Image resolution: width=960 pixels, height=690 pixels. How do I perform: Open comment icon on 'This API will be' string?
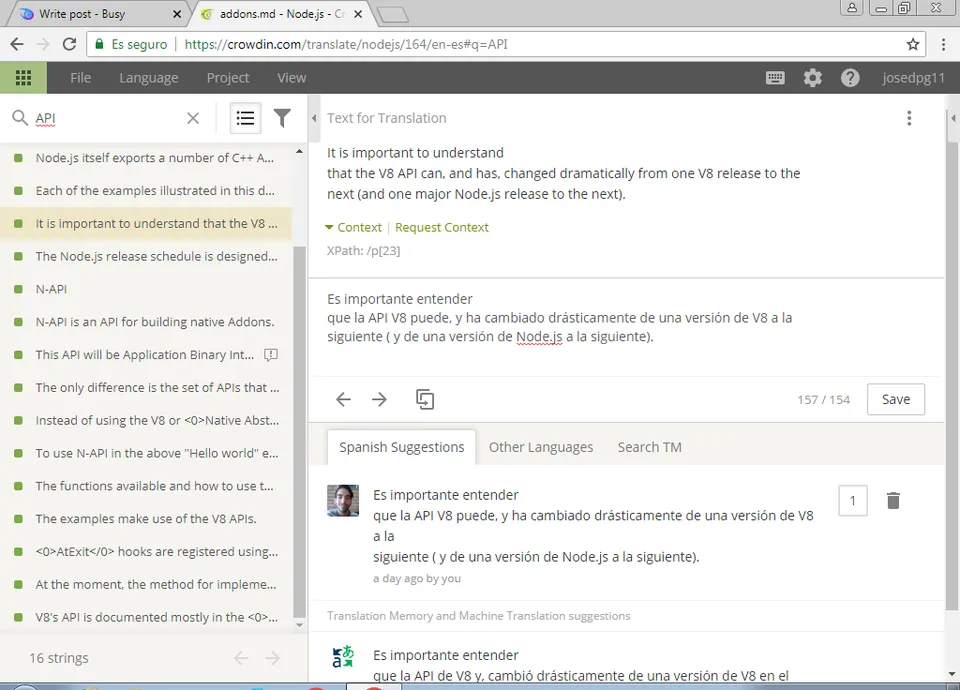271,354
